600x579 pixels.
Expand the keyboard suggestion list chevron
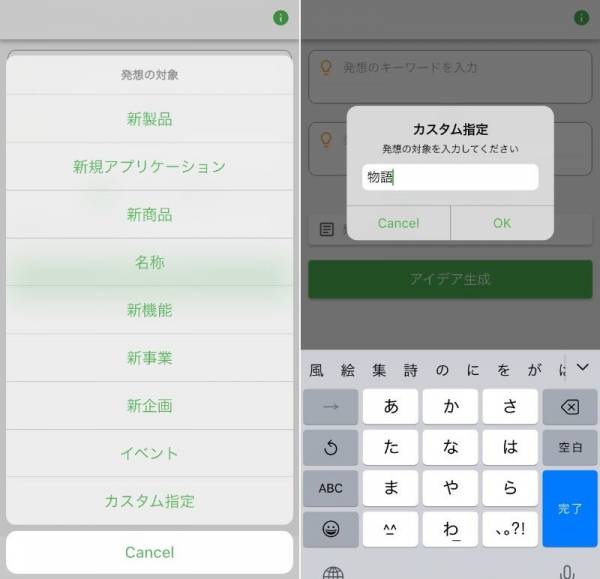click(582, 368)
